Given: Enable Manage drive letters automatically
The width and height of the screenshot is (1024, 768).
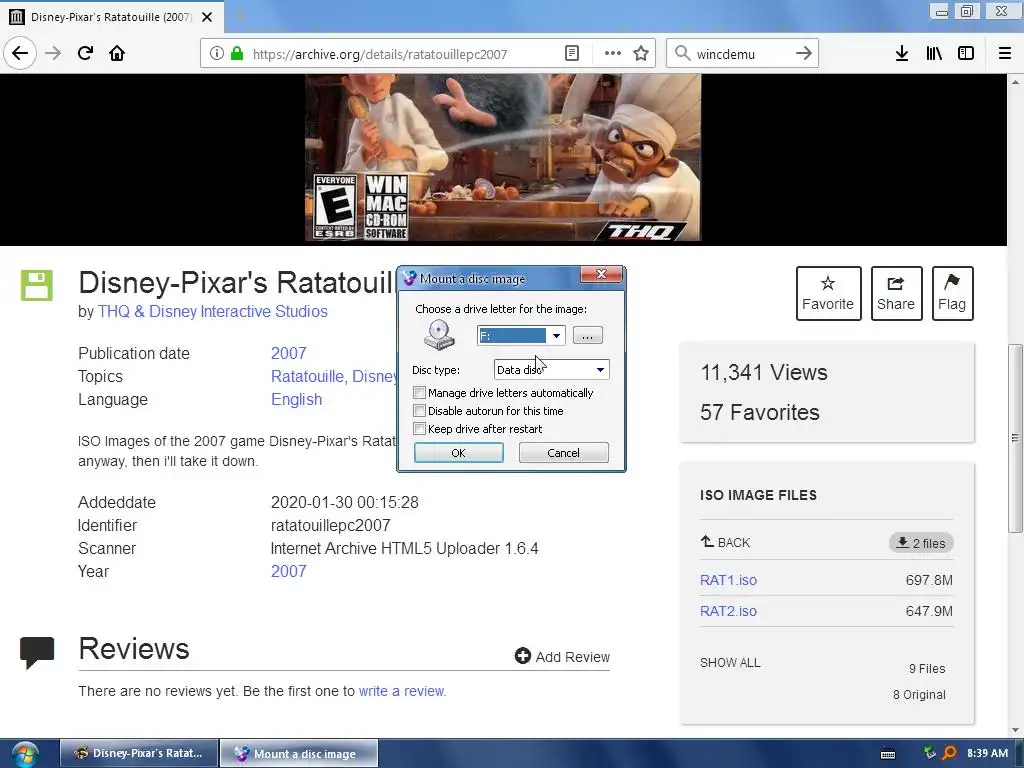Looking at the screenshot, I should 419,392.
